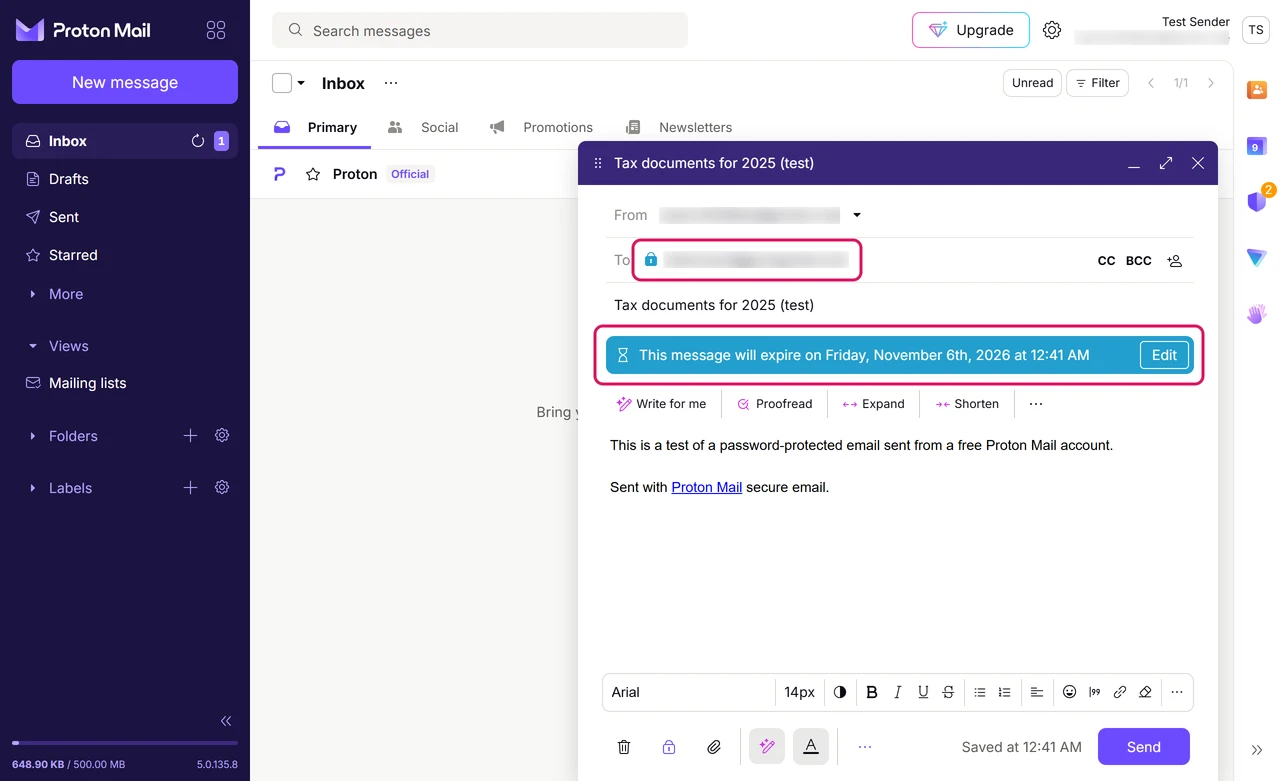Screen dimensions: 1280x781
Task: Switch to the Newsletters tab
Action: (x=679, y=127)
